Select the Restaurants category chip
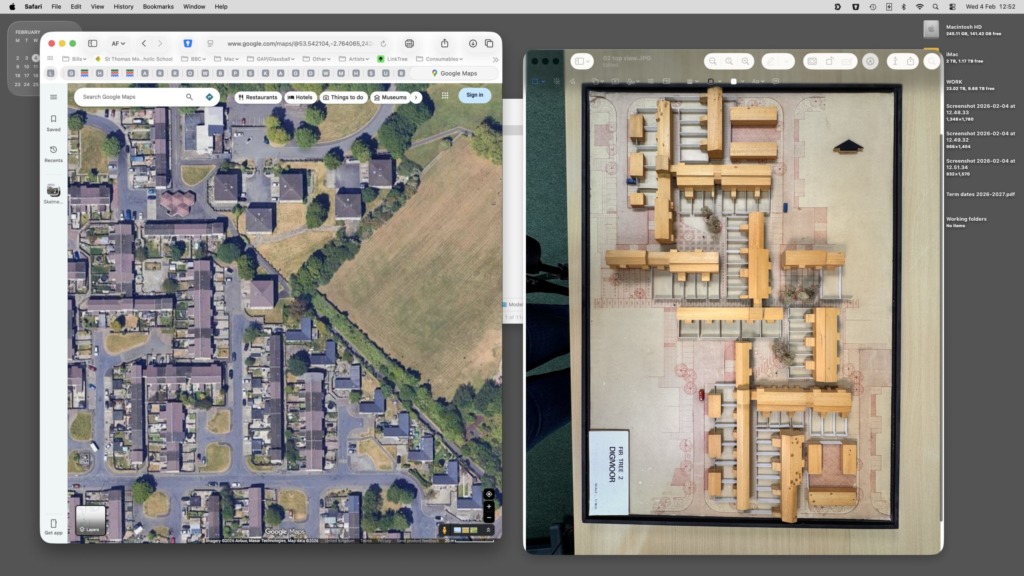The height and width of the screenshot is (576, 1024). pyautogui.click(x=257, y=97)
